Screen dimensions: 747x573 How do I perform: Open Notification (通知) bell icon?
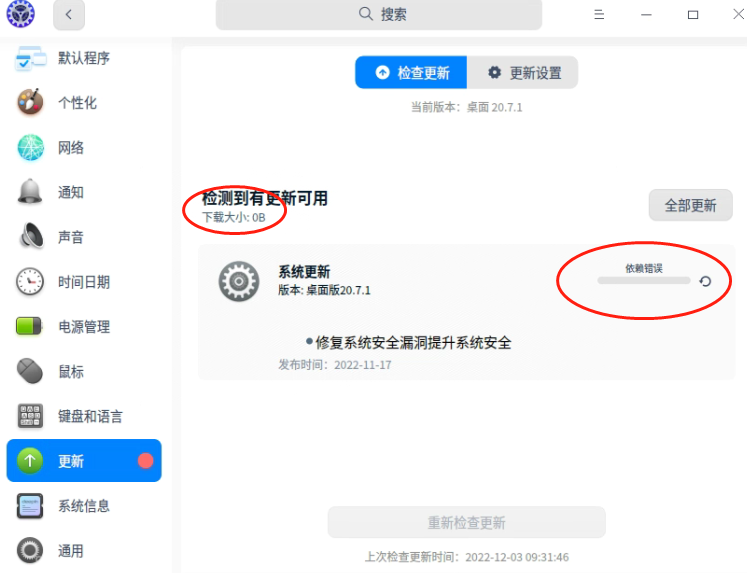tap(30, 192)
